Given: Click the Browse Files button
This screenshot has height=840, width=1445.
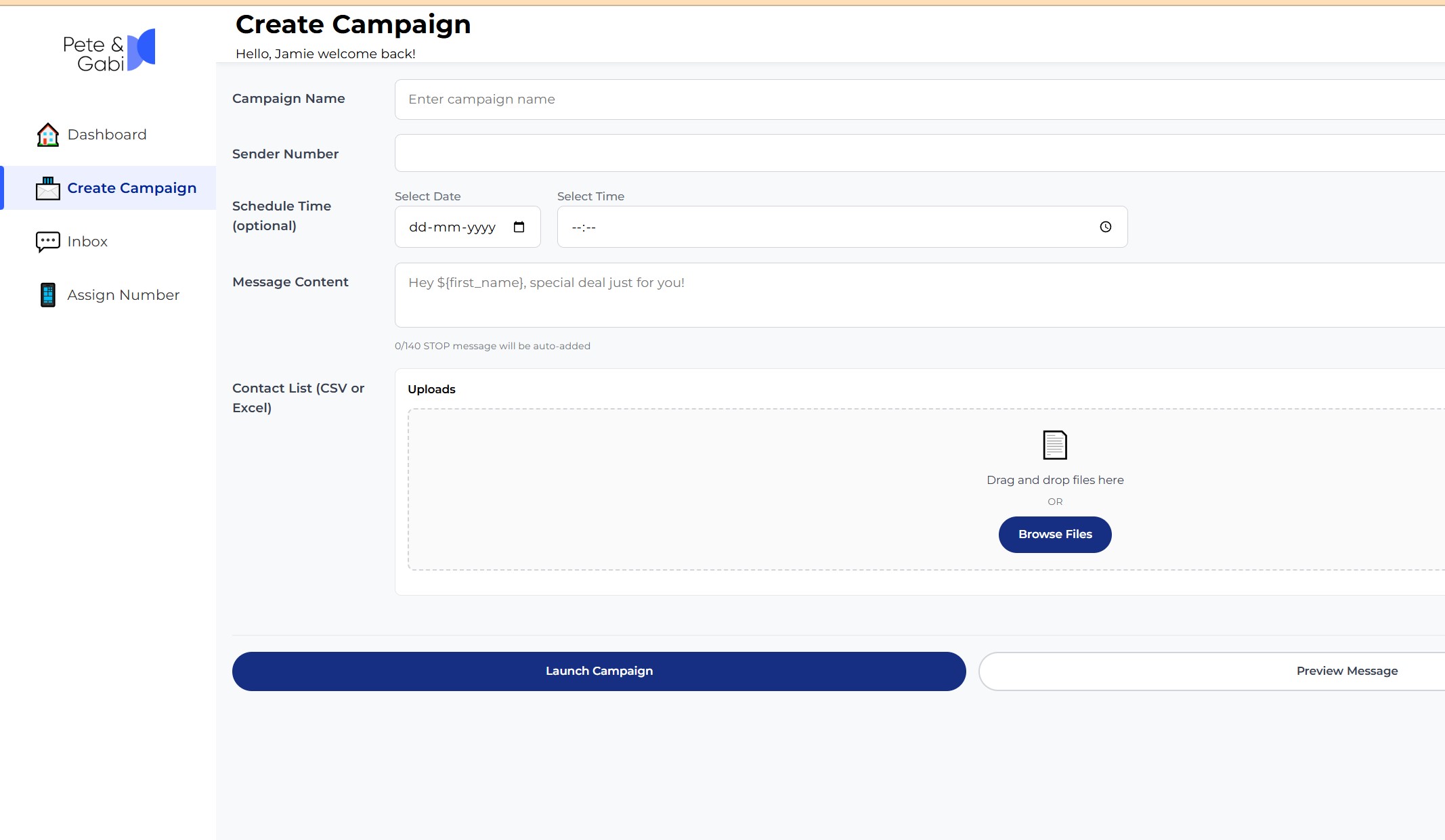Looking at the screenshot, I should click(x=1054, y=534).
